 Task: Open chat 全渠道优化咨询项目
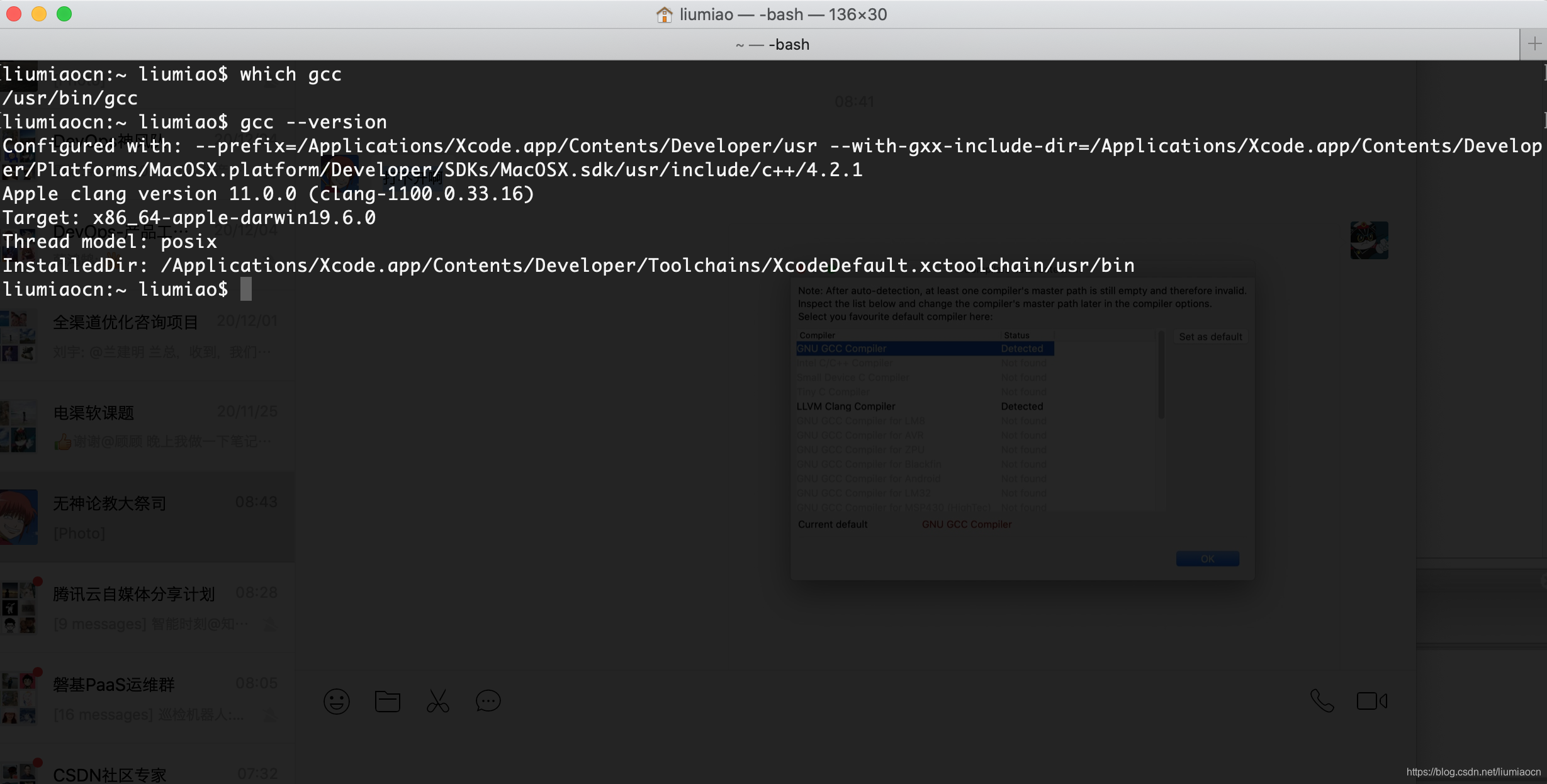point(147,336)
